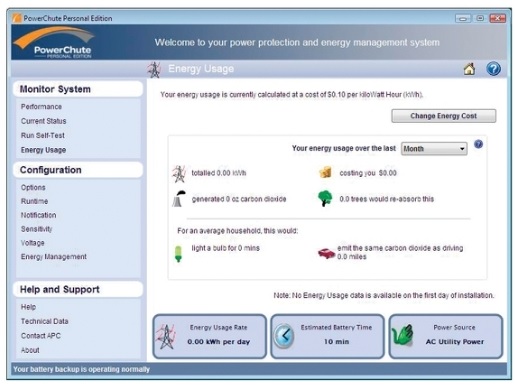Open Sensitivity settings
This screenshot has height=387, width=515.
[36, 229]
